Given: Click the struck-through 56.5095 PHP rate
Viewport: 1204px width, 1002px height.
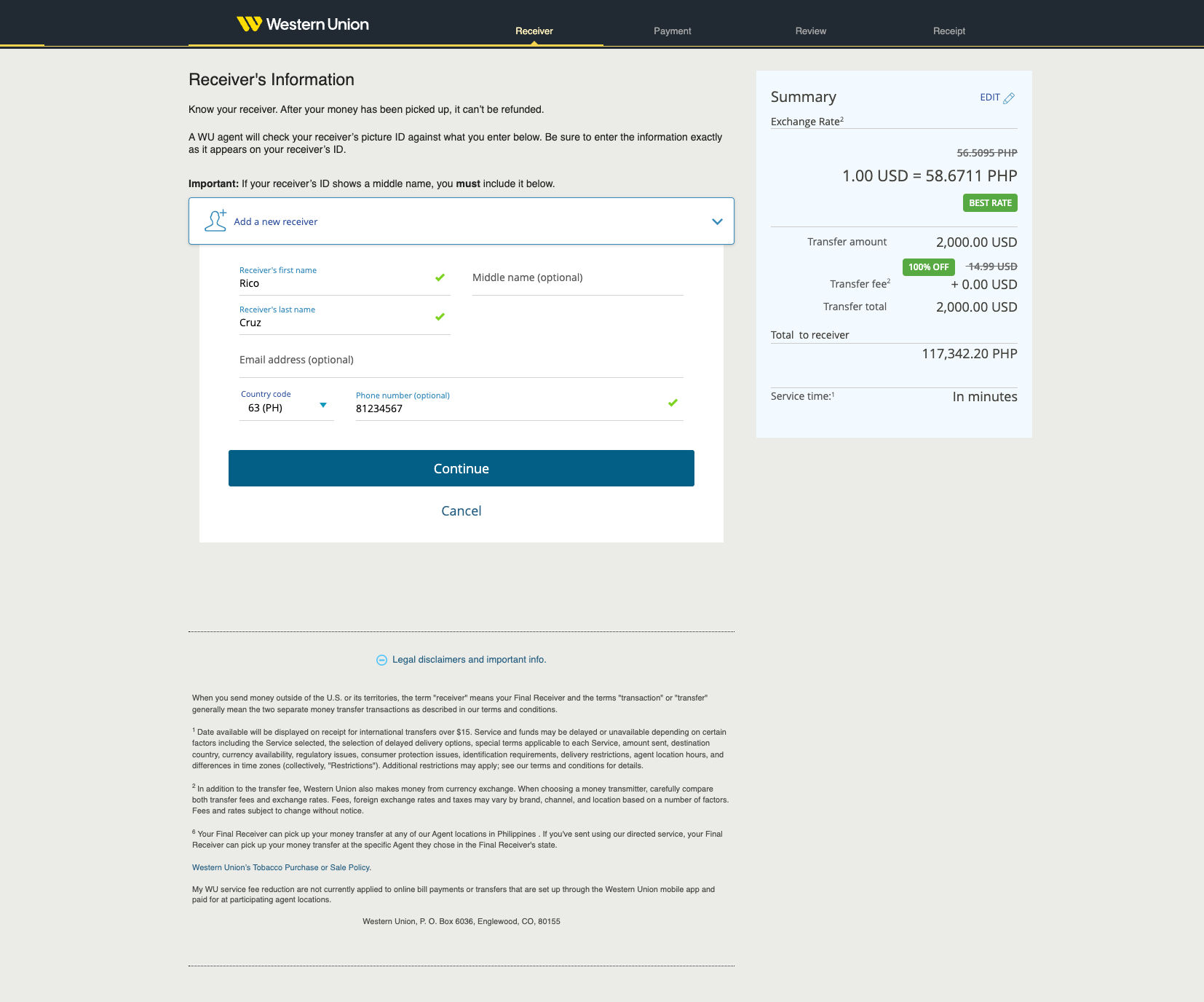Looking at the screenshot, I should (x=987, y=153).
